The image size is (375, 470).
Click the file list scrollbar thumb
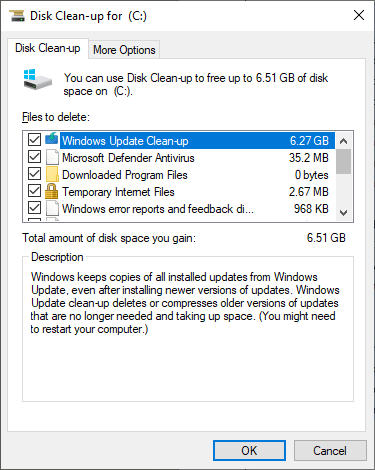click(343, 162)
